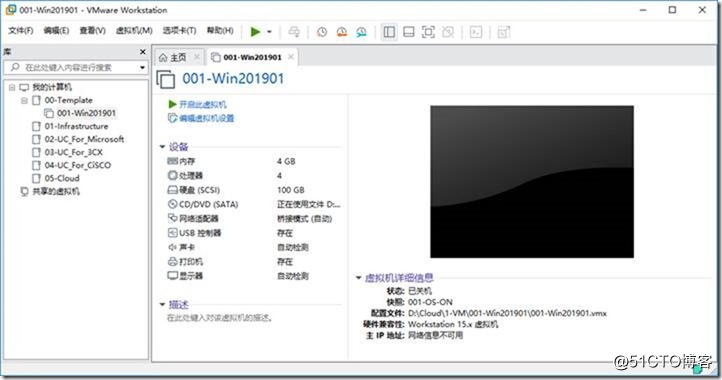Click the 声卡 device row

point(254,247)
